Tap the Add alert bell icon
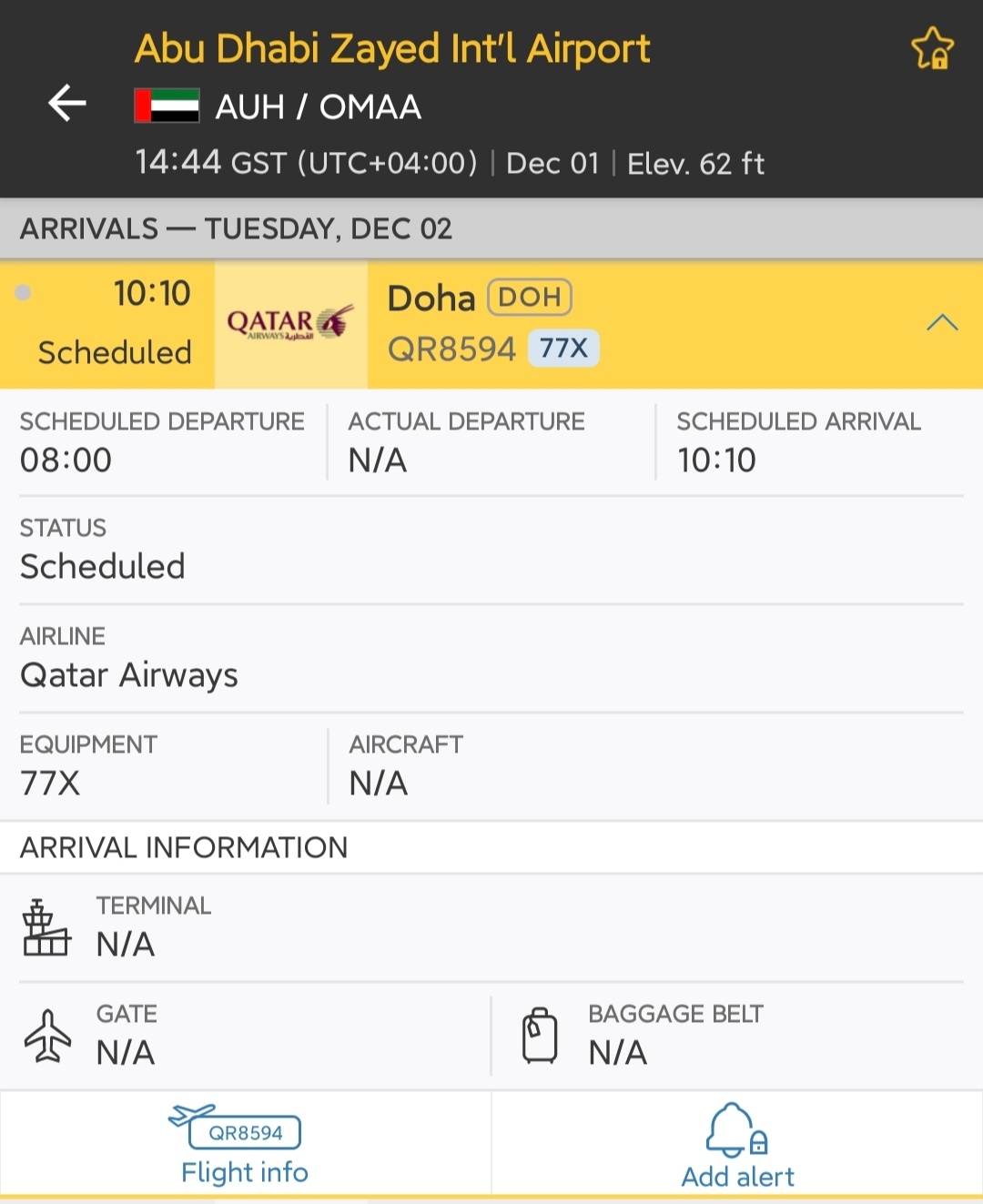Viewport: 983px width, 1204px height. (x=737, y=1129)
